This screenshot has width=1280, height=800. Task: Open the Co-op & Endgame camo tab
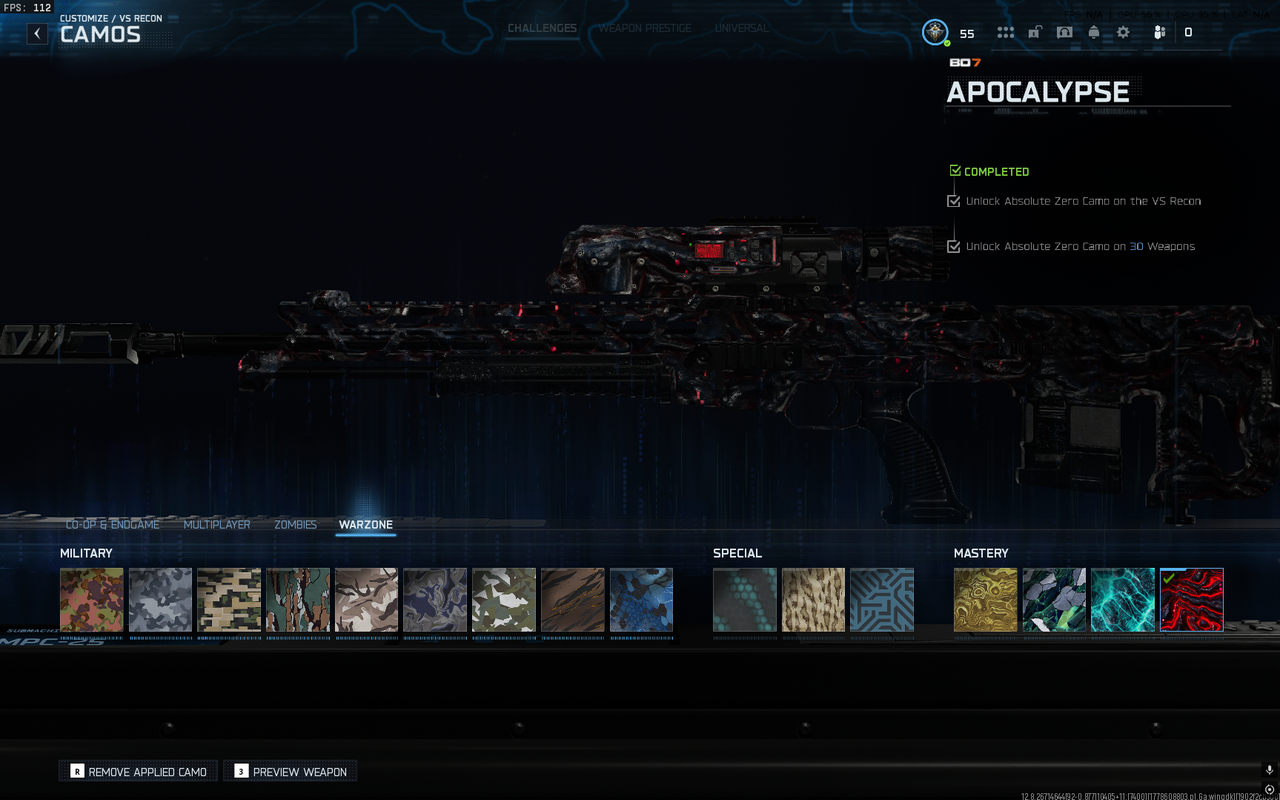[x=112, y=525]
